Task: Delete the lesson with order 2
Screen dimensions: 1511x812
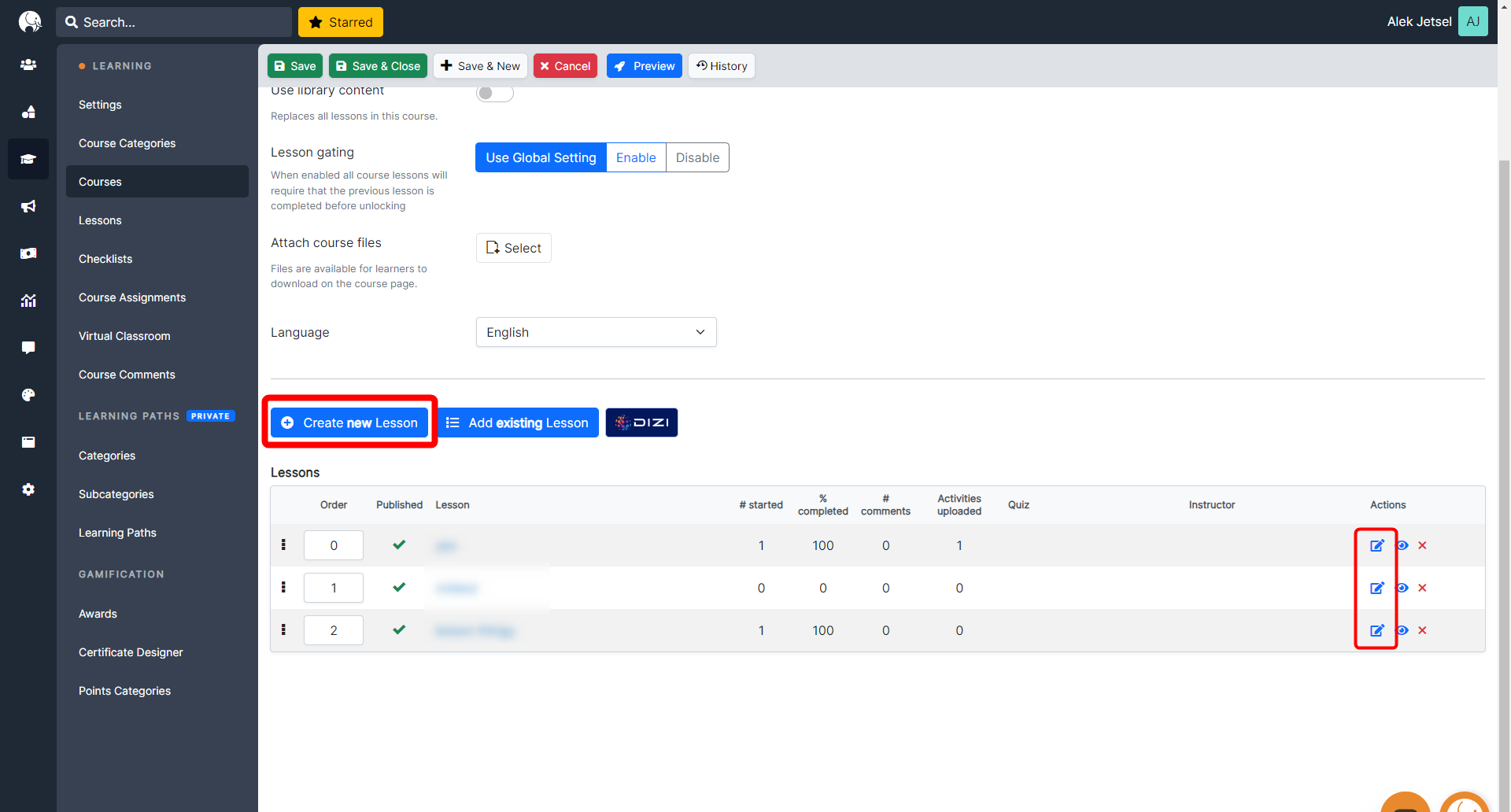Action: click(1422, 630)
